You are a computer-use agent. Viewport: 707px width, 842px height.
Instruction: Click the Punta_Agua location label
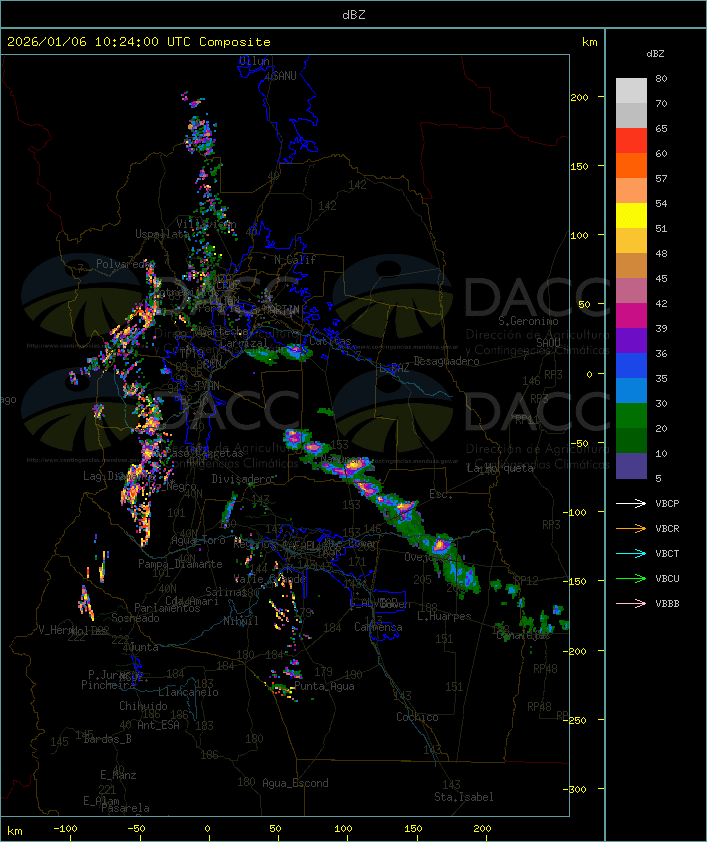click(324, 686)
